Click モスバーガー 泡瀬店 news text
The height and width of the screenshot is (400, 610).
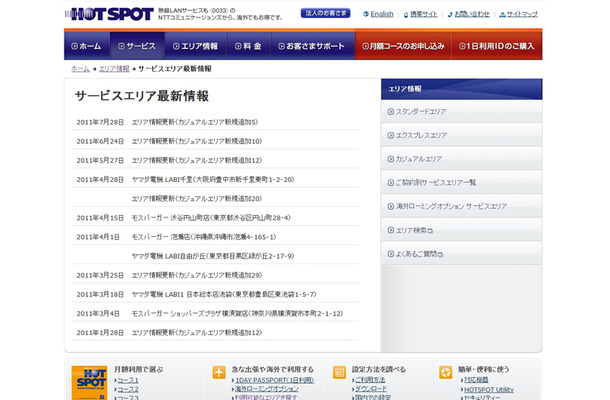click(x=204, y=237)
